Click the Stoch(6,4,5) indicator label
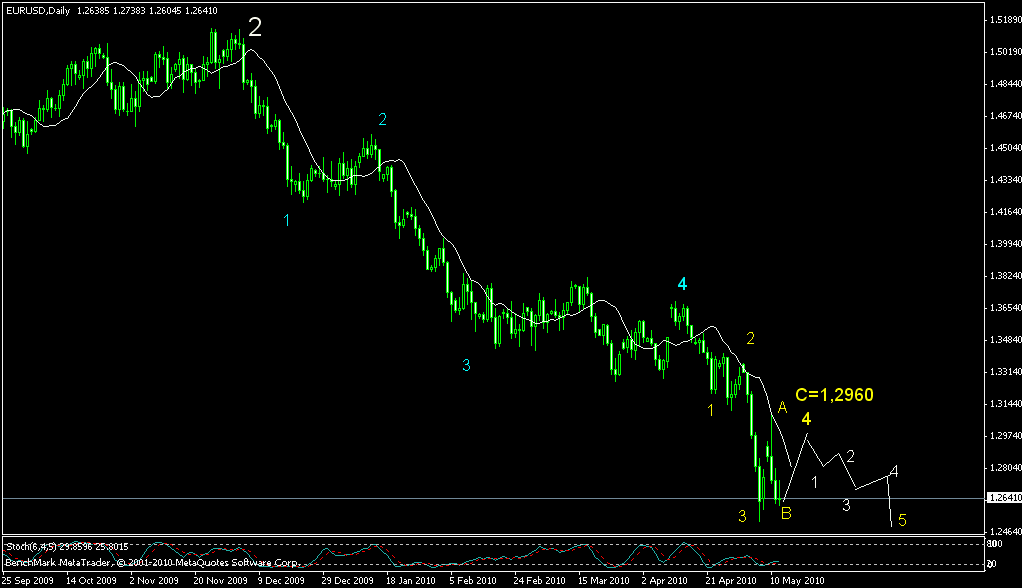This screenshot has width=1022, height=588. (x=67, y=547)
